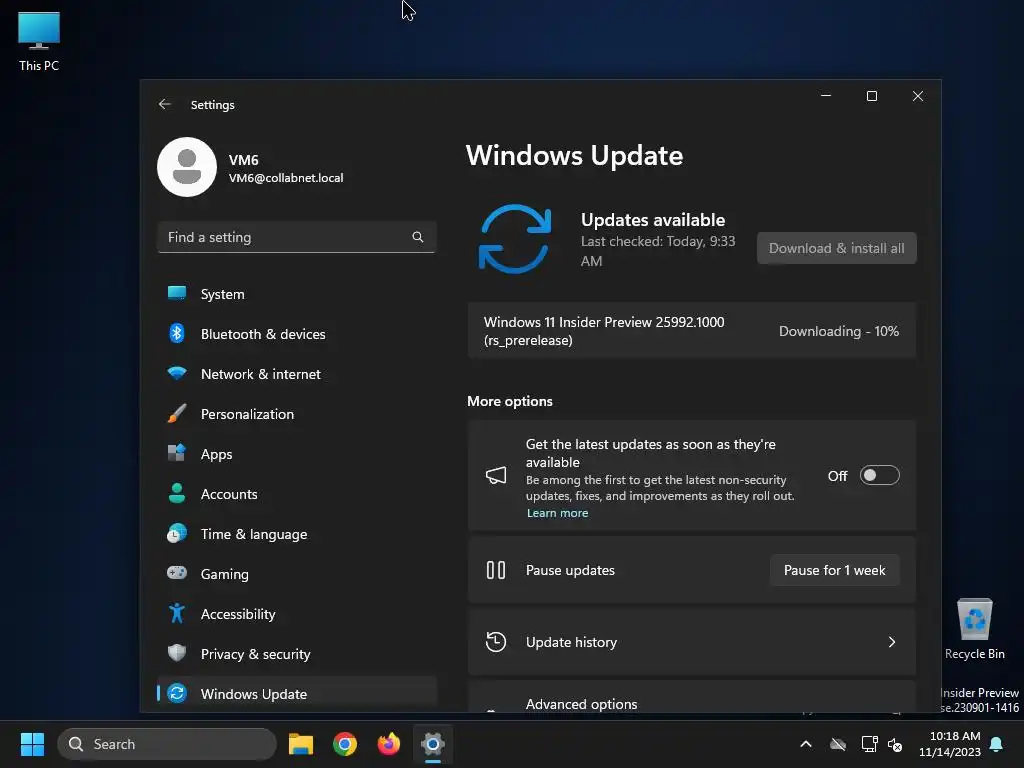Image resolution: width=1024 pixels, height=768 pixels.
Task: Follow the Learn more link
Action: point(557,513)
